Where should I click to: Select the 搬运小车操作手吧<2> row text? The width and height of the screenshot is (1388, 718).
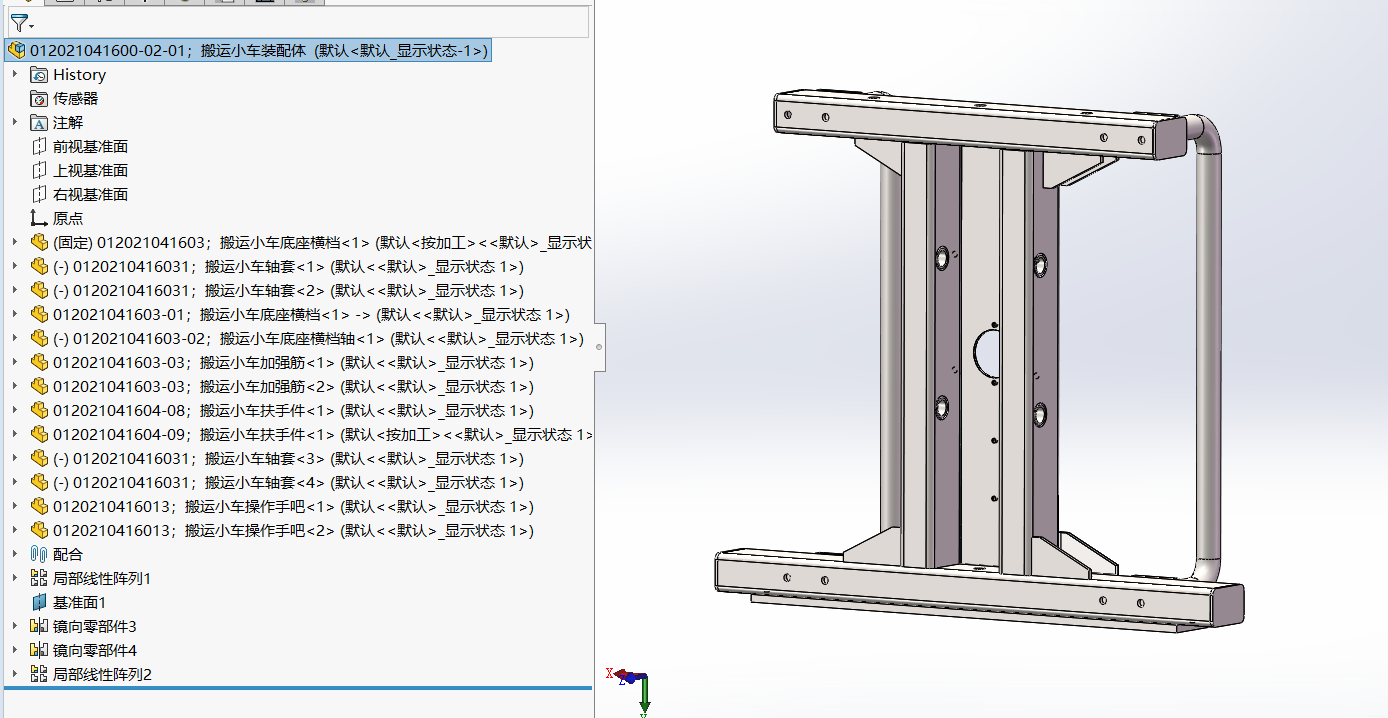click(293, 531)
